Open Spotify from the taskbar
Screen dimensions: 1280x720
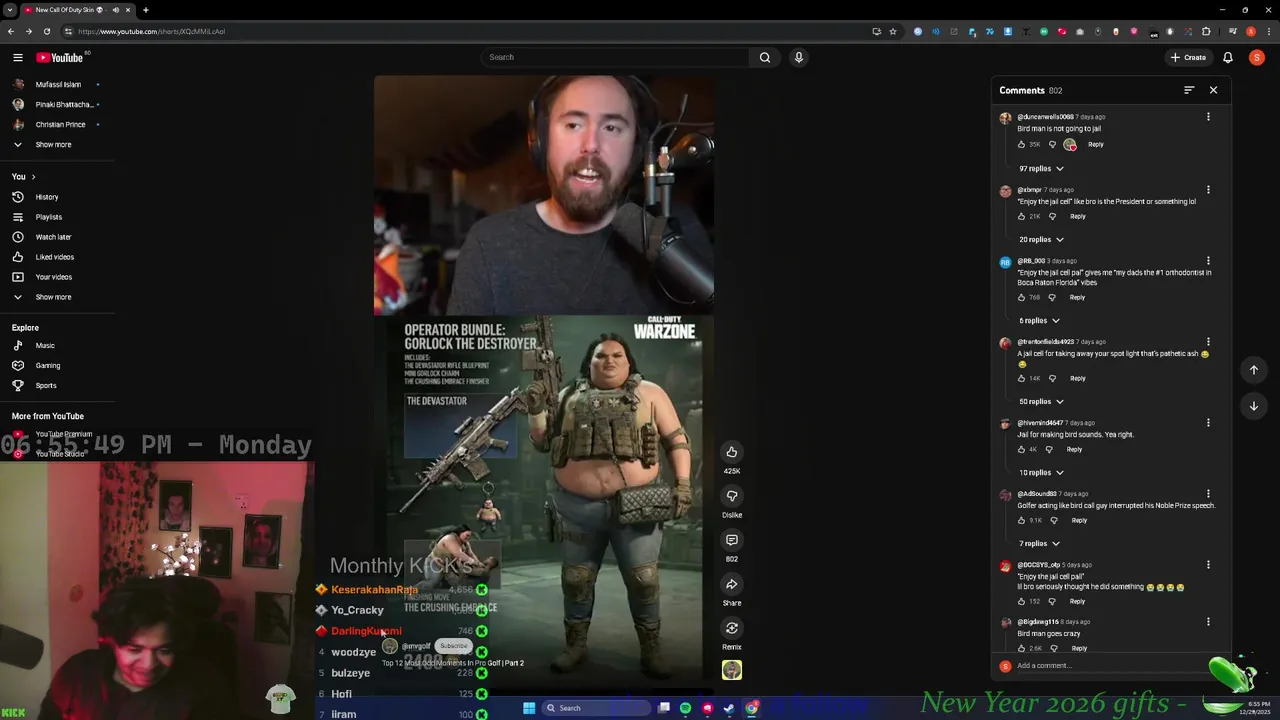point(685,708)
